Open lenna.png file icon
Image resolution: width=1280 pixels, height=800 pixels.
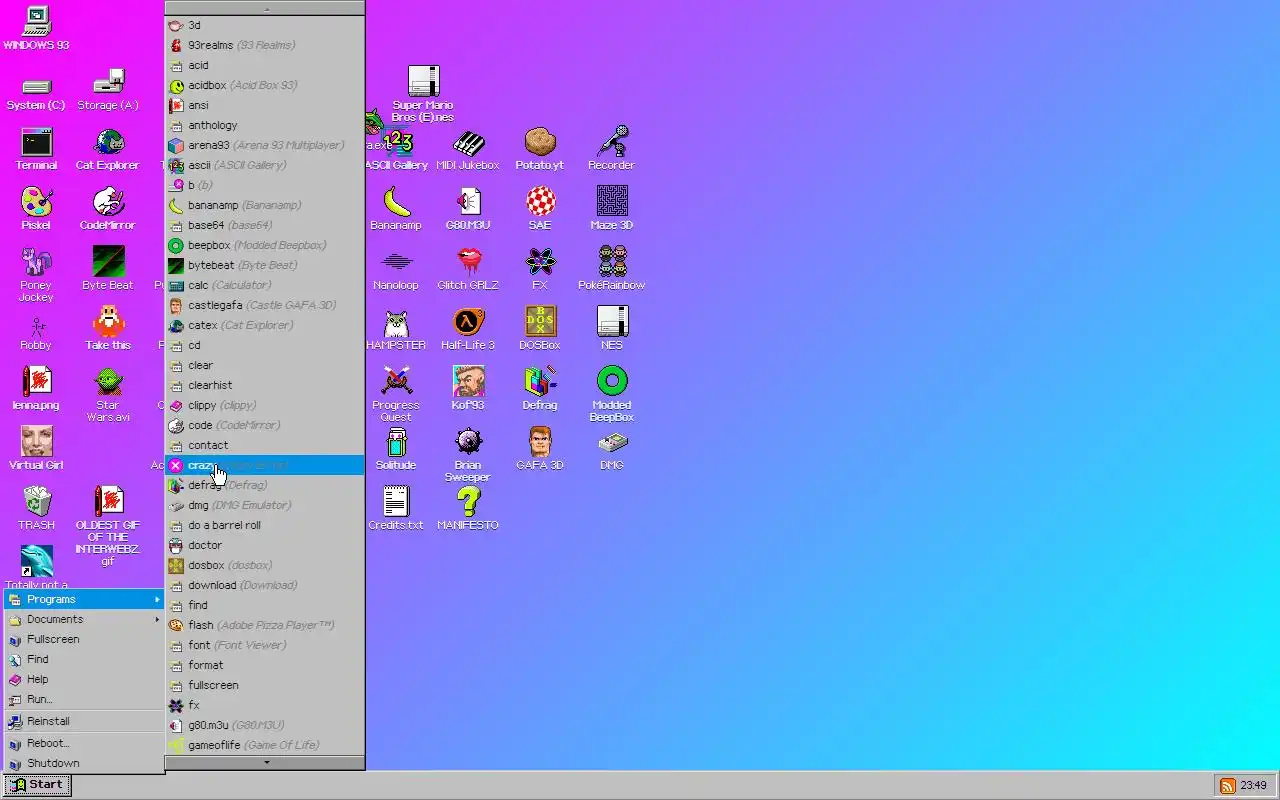36,390
